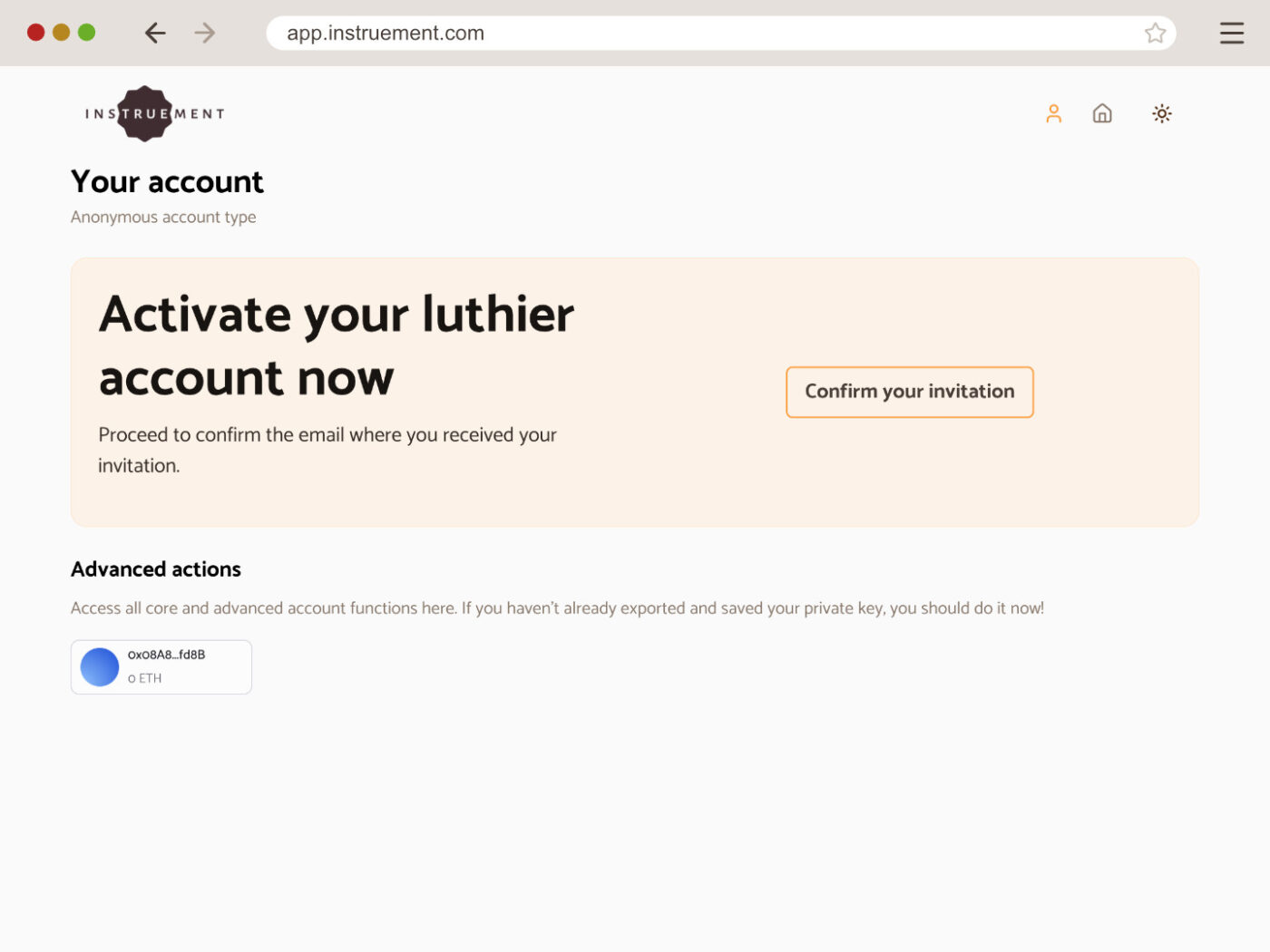Open the user account profile icon
This screenshot has height=952, width=1270.
tap(1053, 113)
